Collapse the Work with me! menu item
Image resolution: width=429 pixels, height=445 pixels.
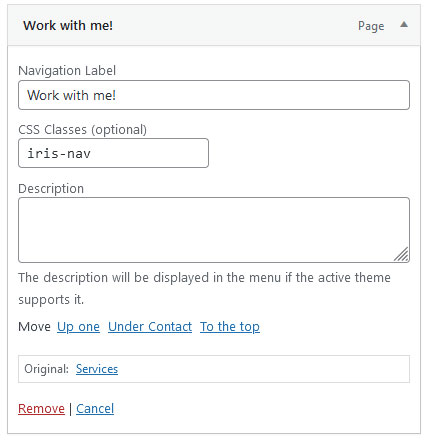pos(404,25)
